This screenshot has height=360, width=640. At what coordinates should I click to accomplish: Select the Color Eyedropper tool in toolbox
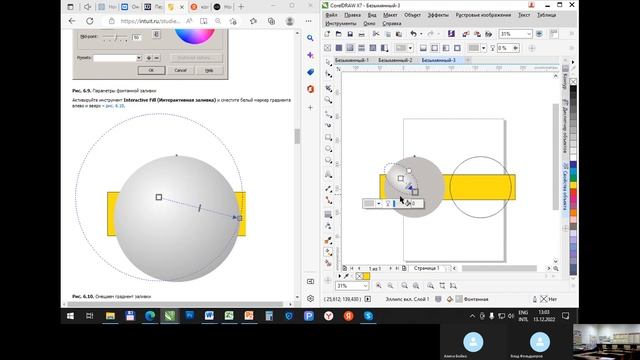328,241
